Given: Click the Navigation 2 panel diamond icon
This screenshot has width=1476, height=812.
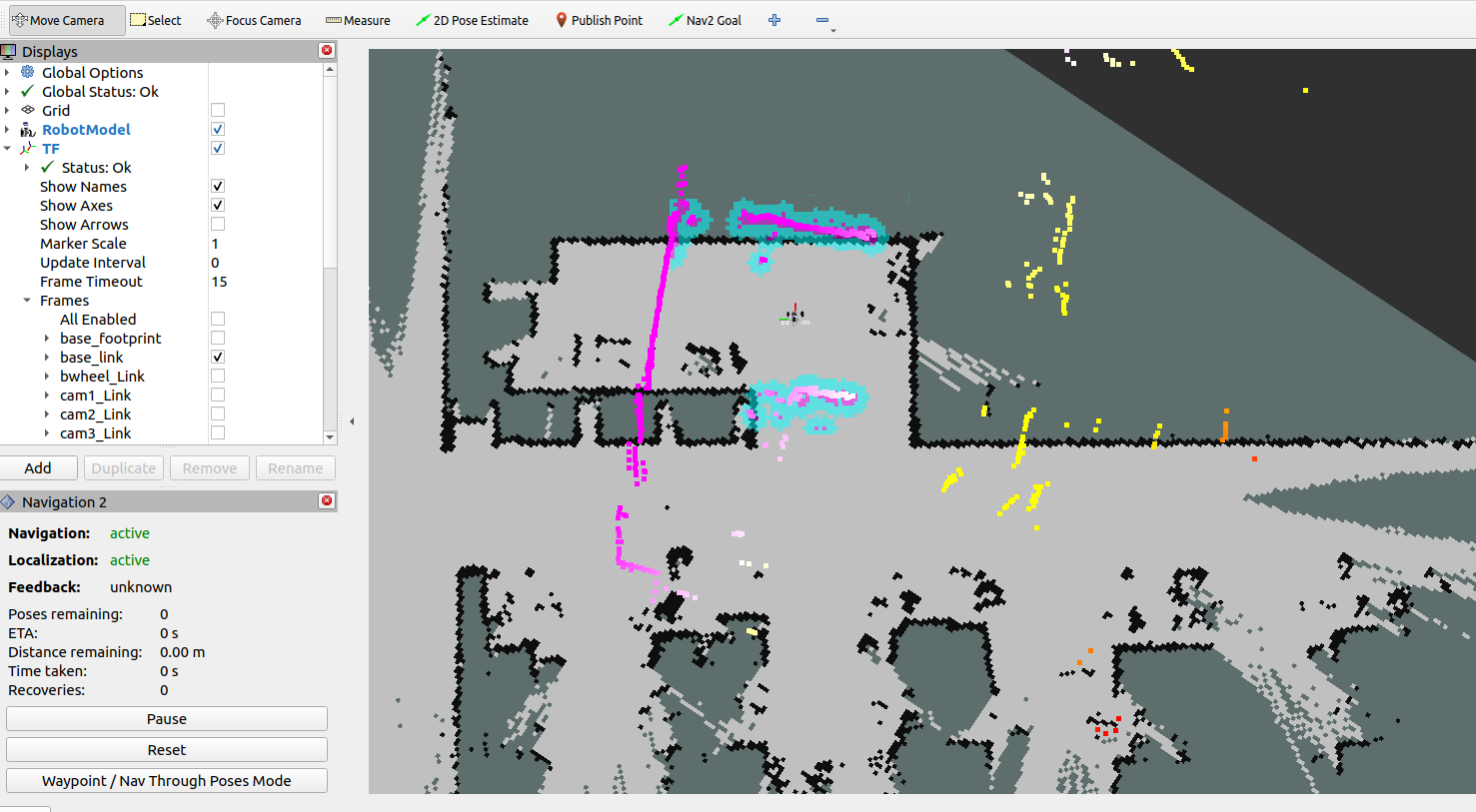Looking at the screenshot, I should (x=9, y=501).
